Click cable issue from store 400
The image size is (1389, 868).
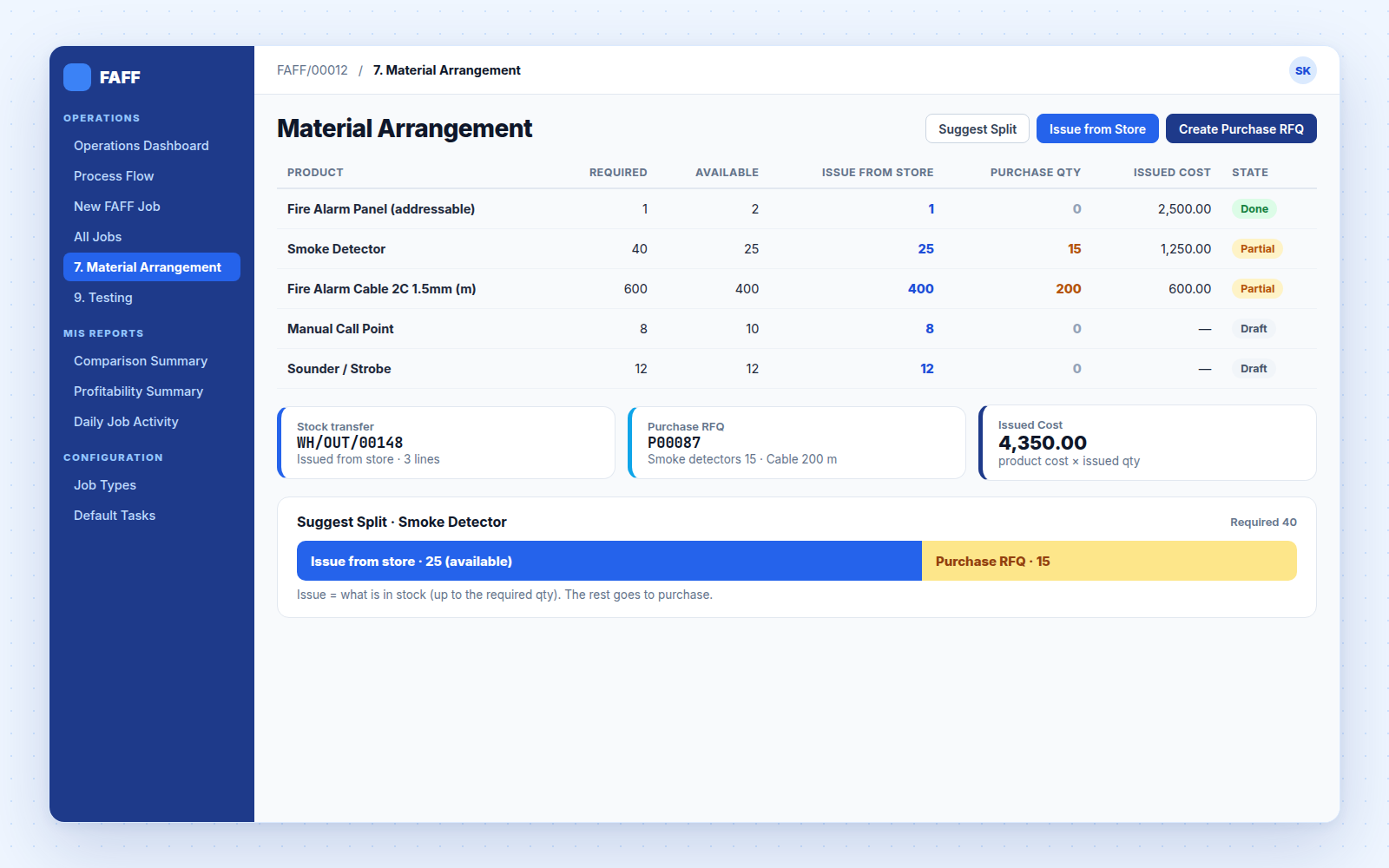click(x=921, y=289)
